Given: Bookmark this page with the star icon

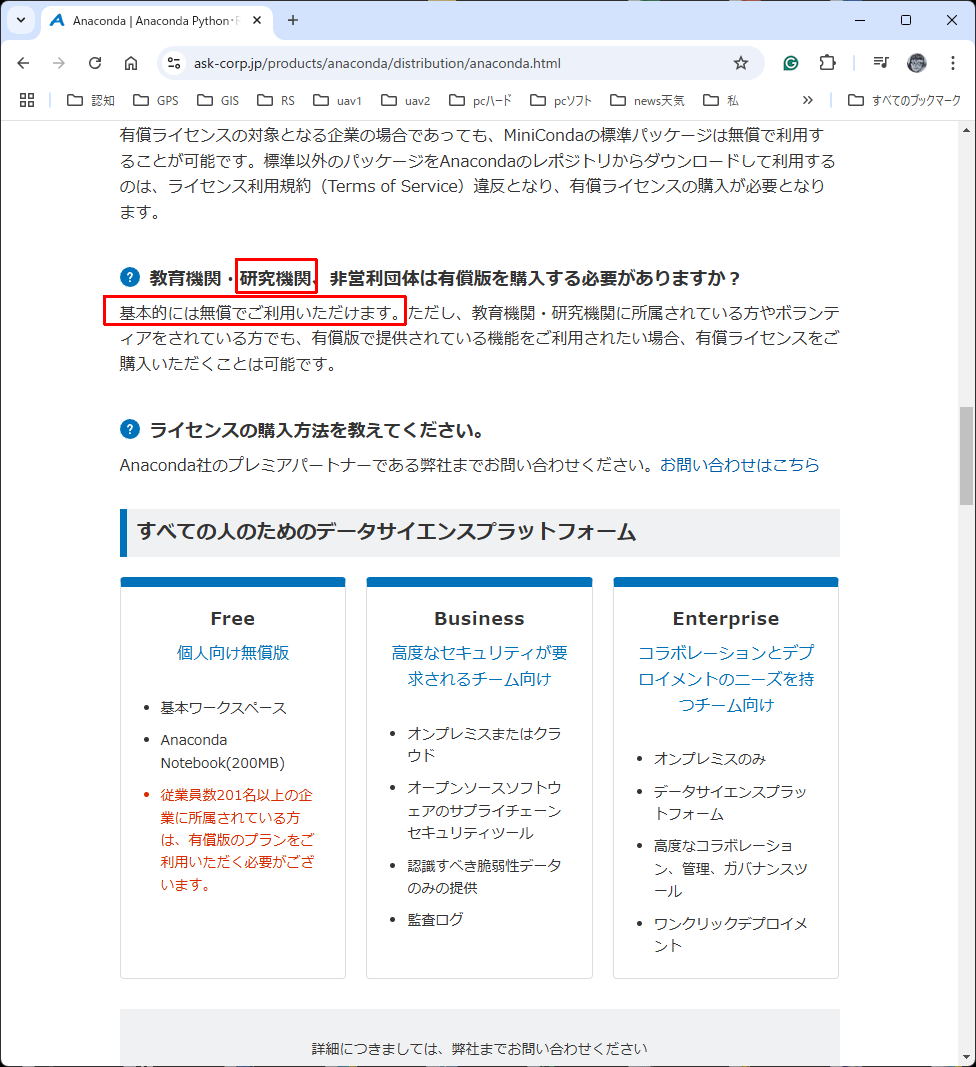Looking at the screenshot, I should click(741, 63).
